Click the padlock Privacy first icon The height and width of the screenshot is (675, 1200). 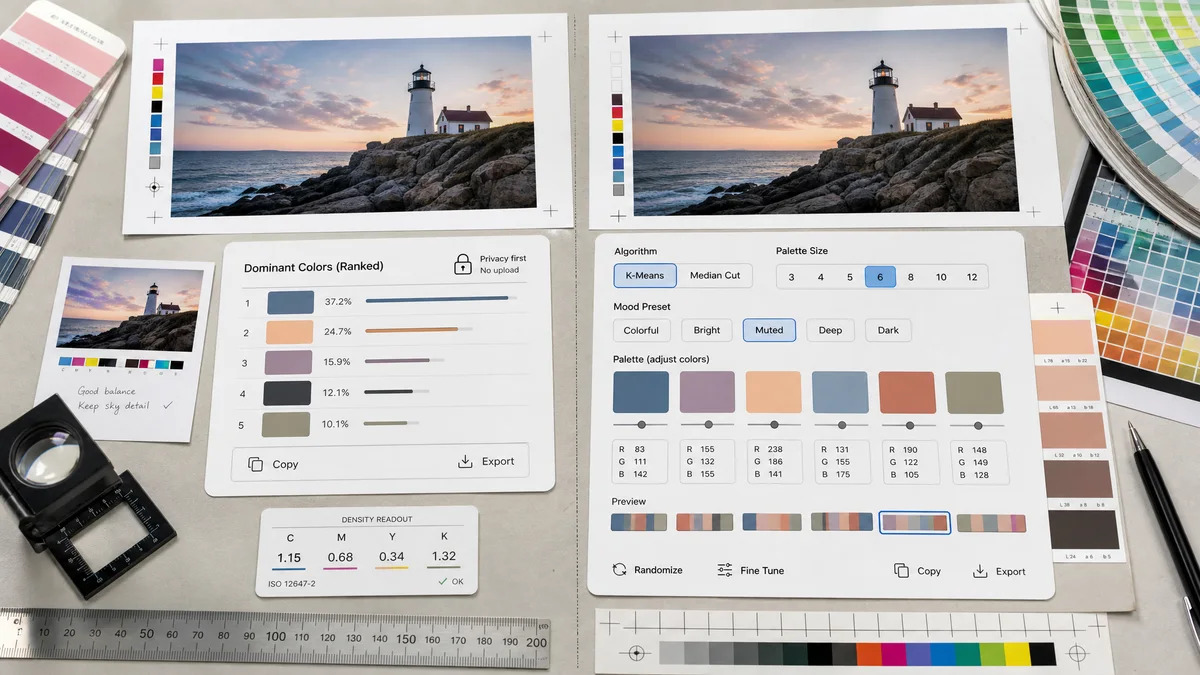pos(462,264)
